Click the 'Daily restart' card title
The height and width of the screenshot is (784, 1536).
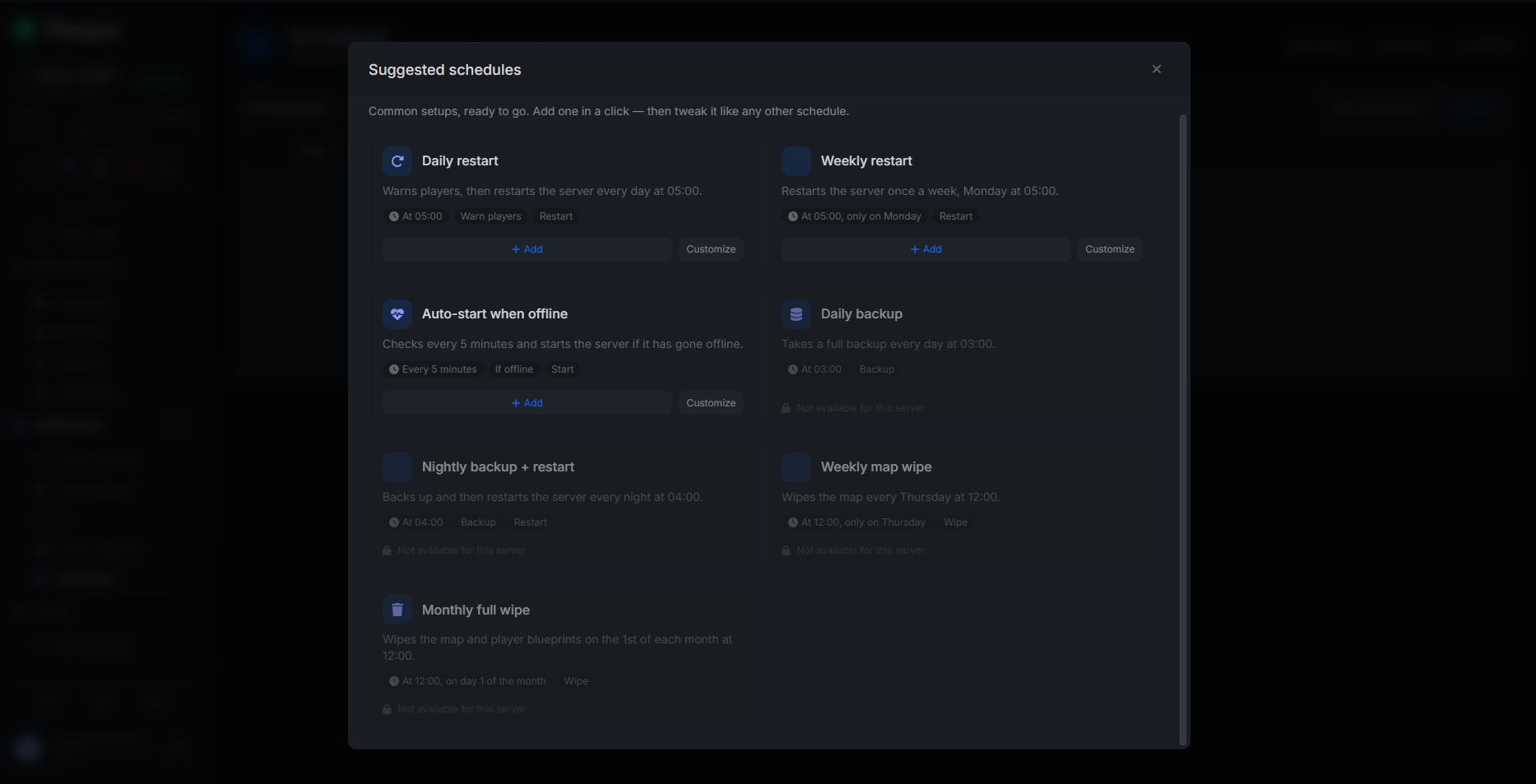tap(460, 161)
